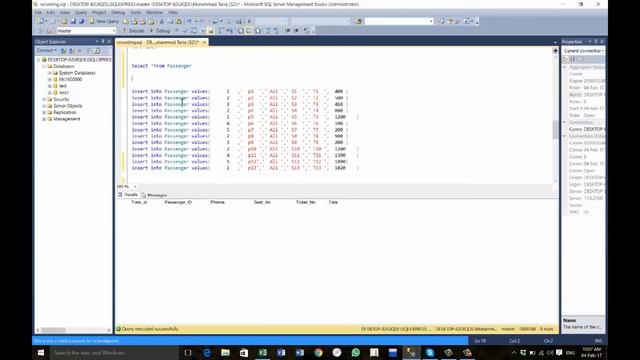
Task: Expand the Management folder
Action: (44, 119)
